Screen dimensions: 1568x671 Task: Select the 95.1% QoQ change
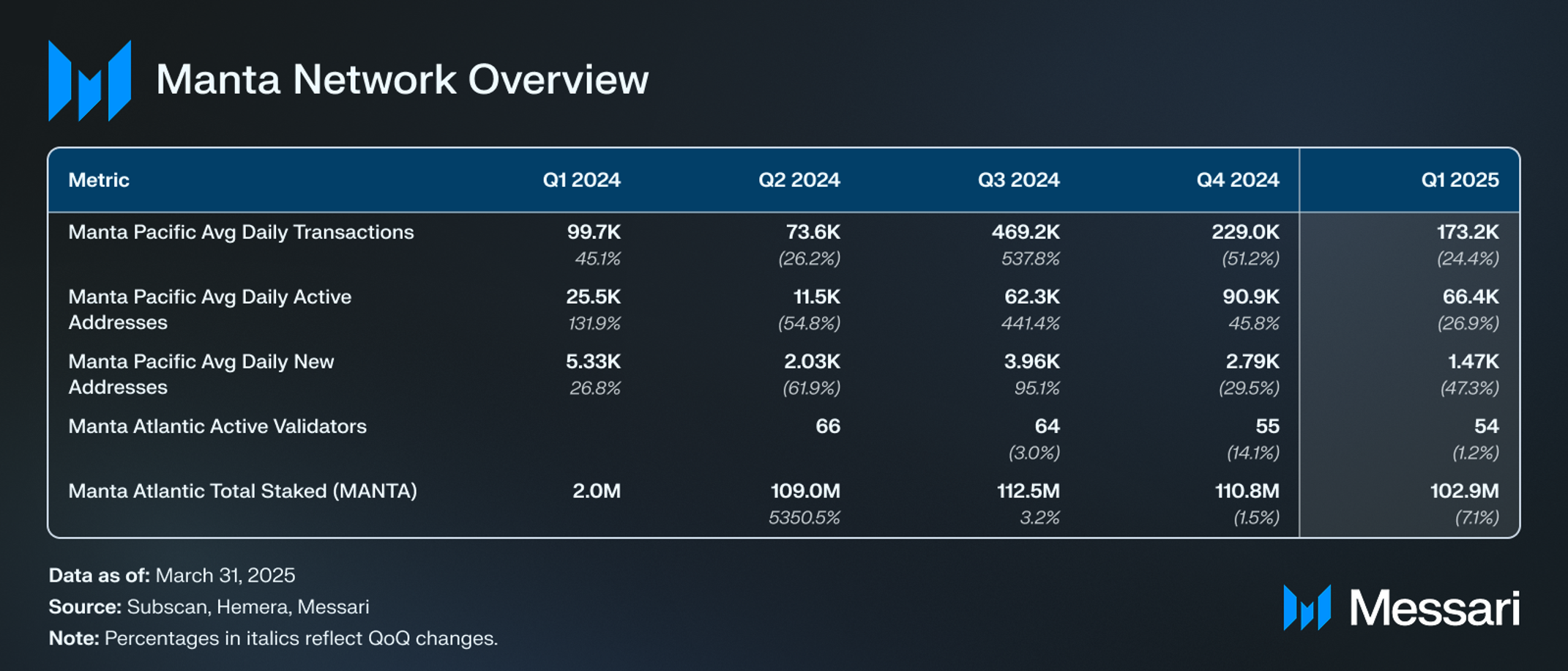coord(1037,388)
